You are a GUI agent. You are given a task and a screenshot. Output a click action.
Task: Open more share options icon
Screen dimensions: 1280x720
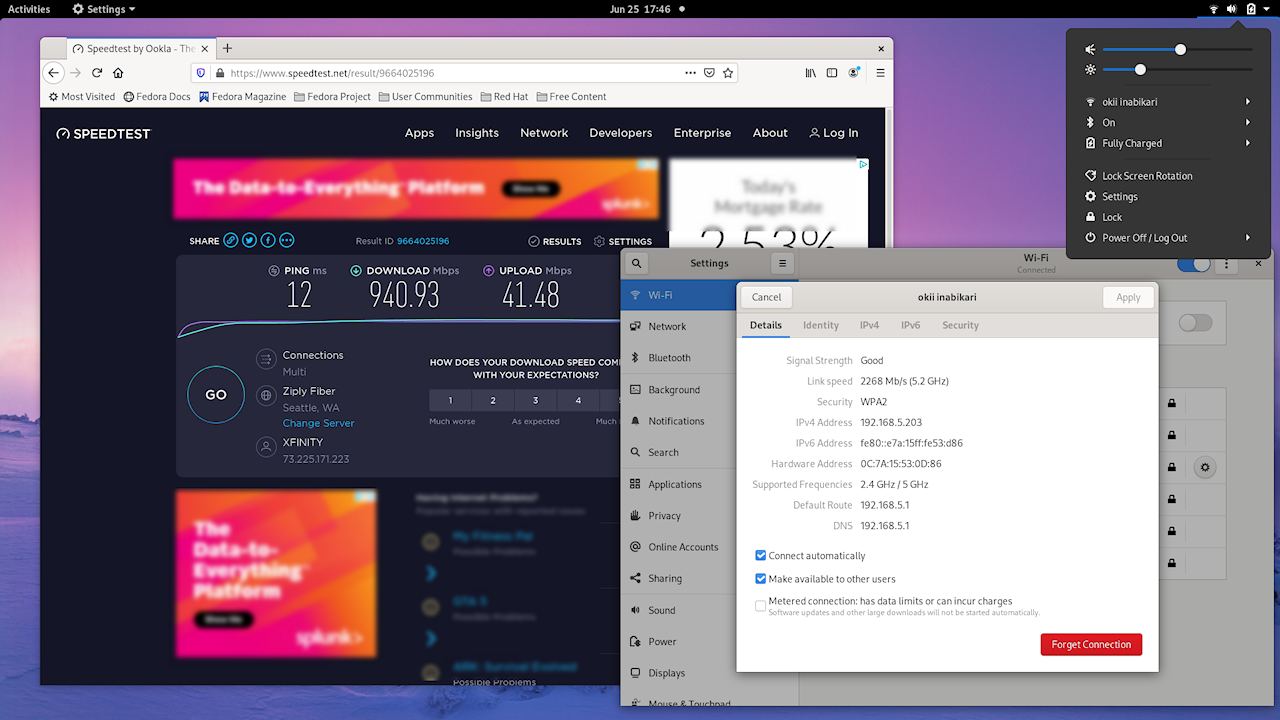coord(287,241)
